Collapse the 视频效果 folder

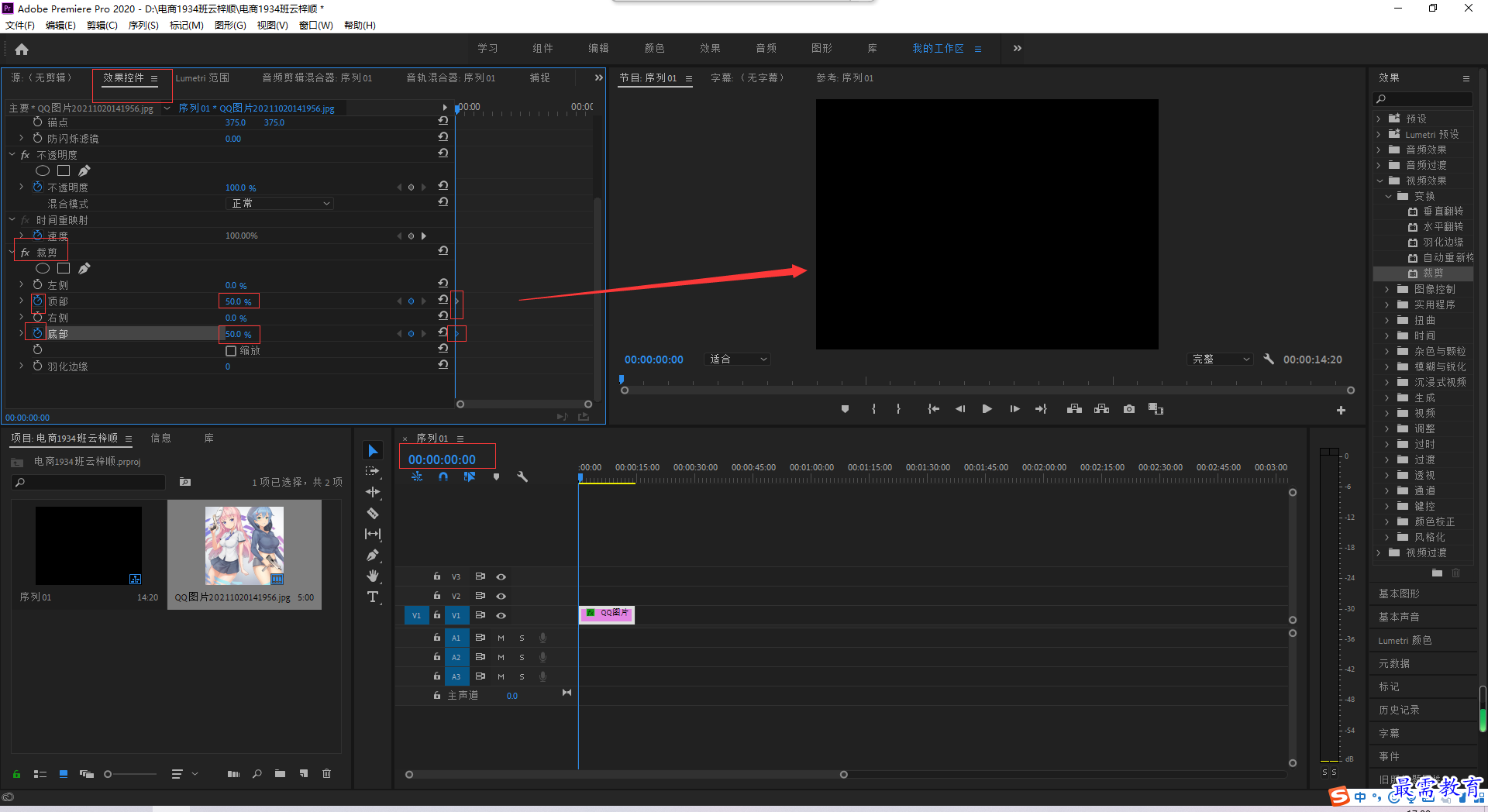click(x=1379, y=181)
